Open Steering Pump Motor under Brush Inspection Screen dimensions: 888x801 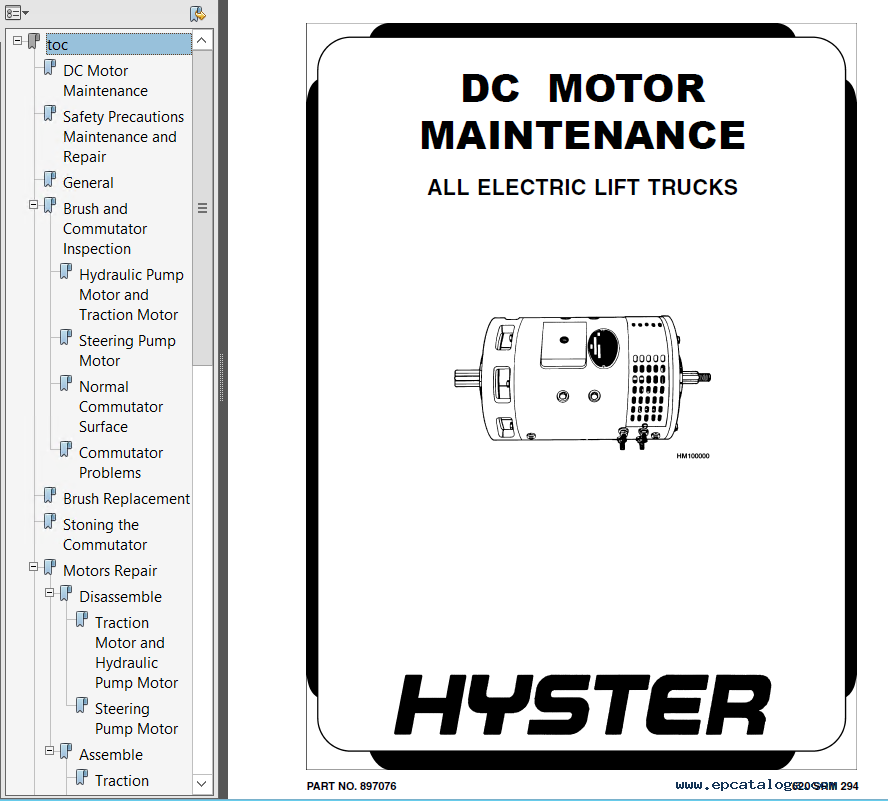(x=127, y=350)
